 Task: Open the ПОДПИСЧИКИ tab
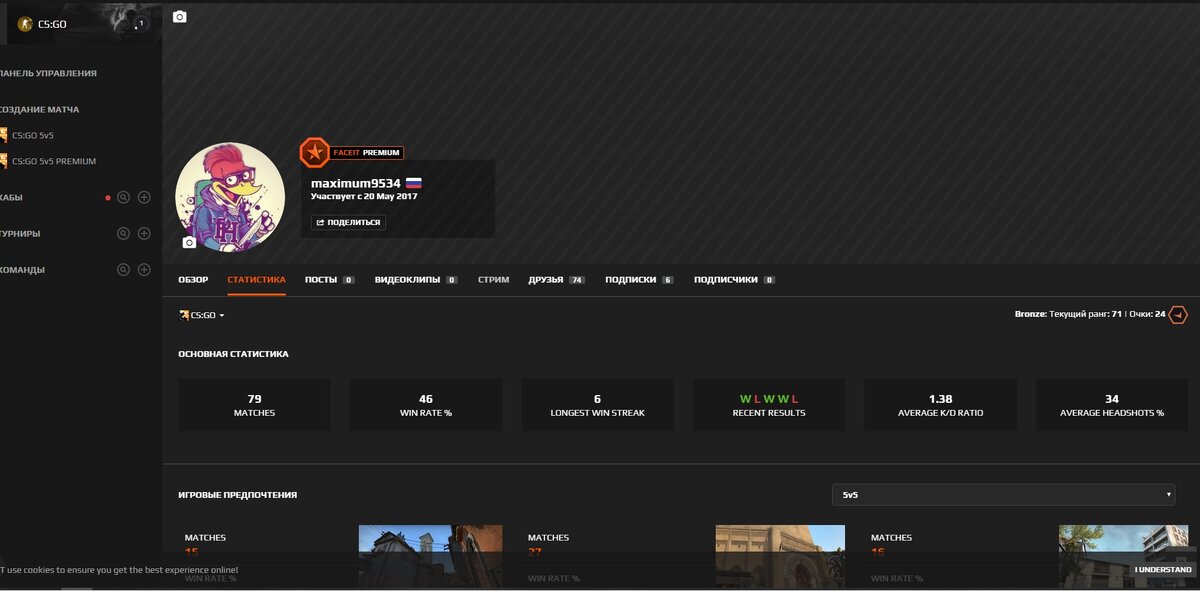pos(734,279)
